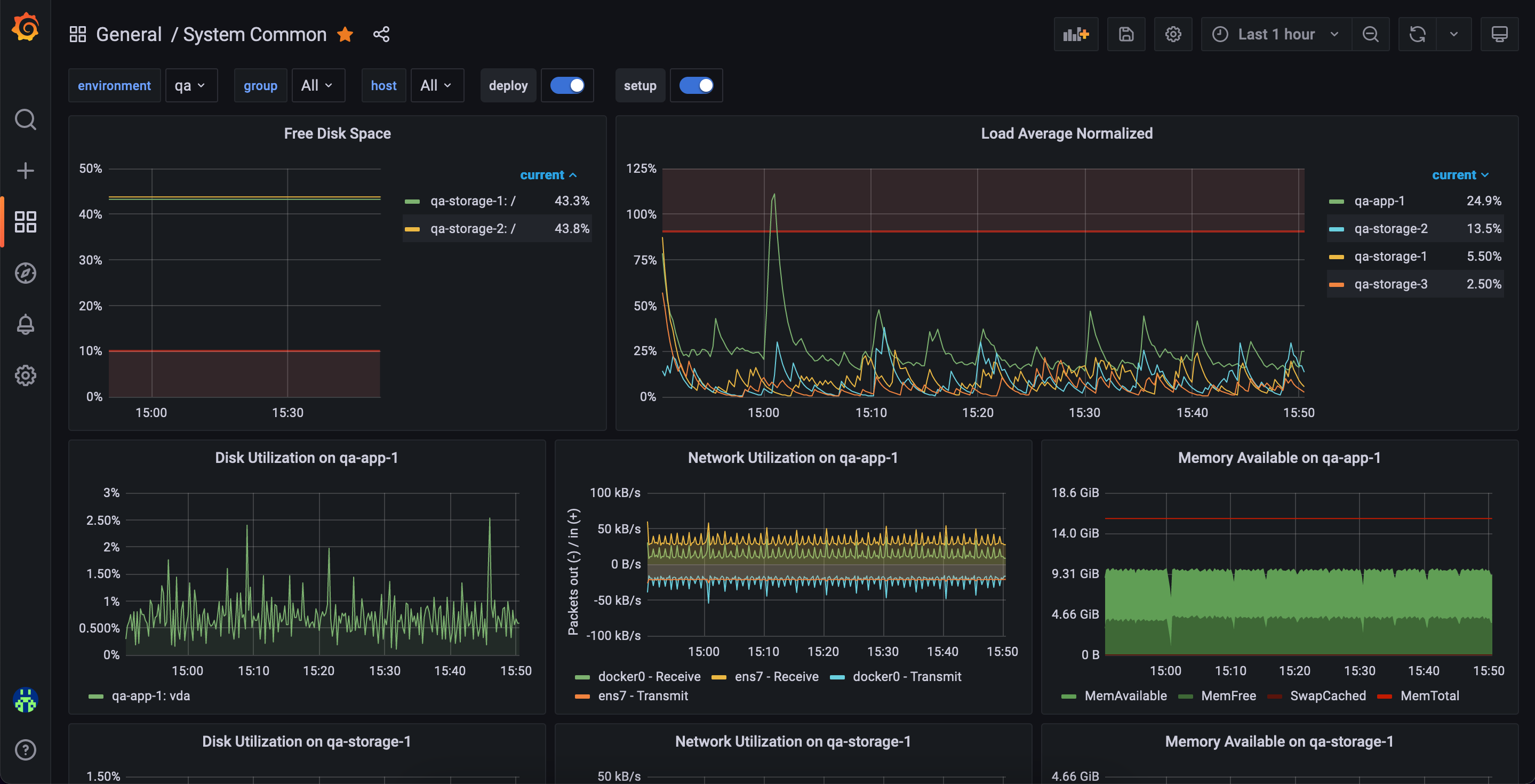Hide qa-app-1 series in Load Average legend
Image resolution: width=1535 pixels, height=784 pixels.
(x=1379, y=202)
